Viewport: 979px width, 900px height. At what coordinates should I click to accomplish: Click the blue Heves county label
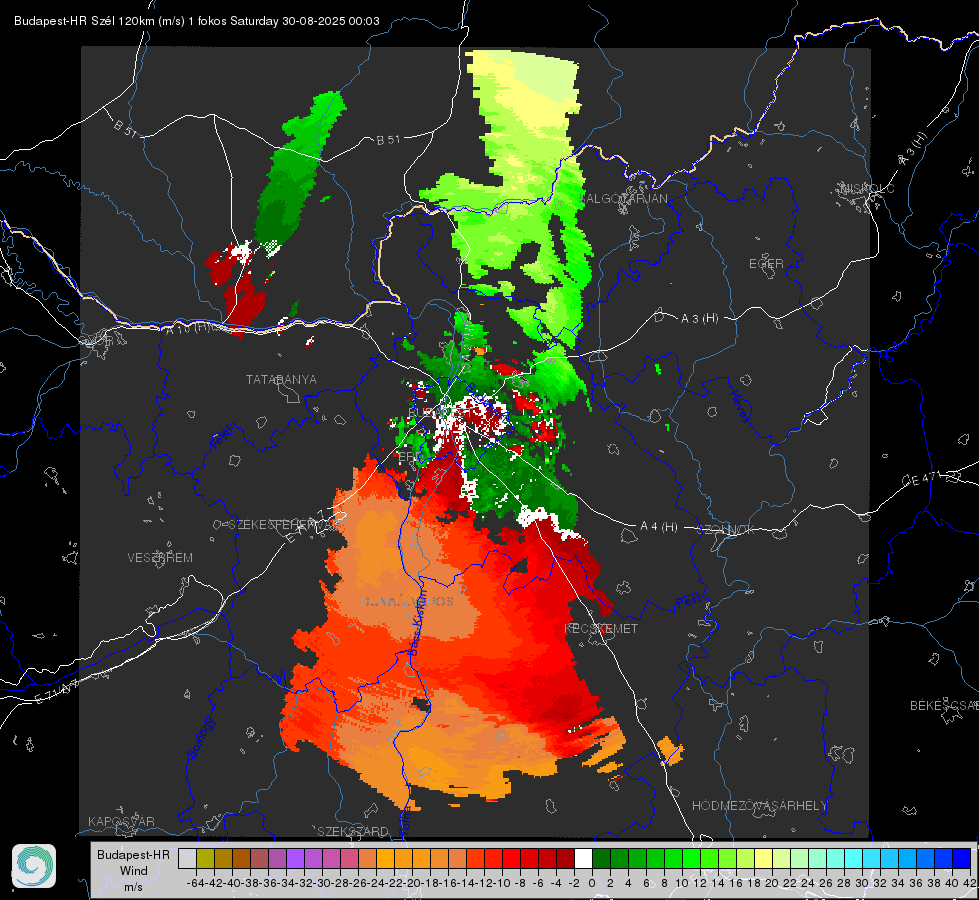pos(740,405)
